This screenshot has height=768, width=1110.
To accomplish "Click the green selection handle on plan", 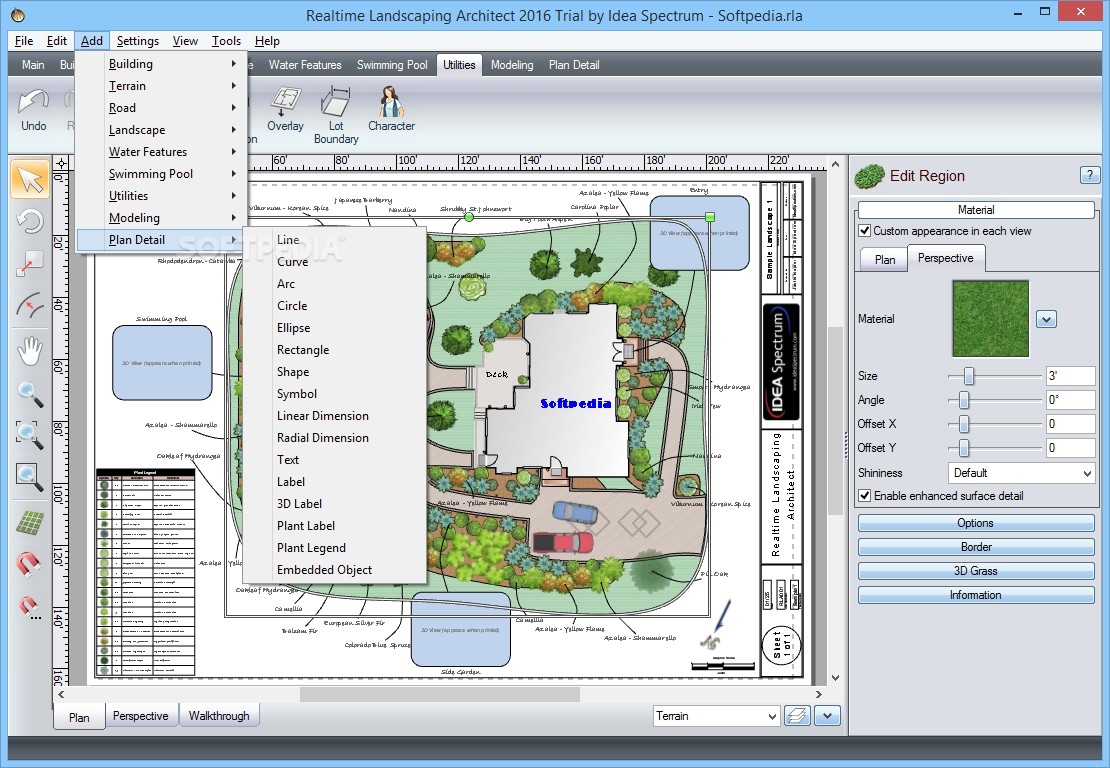I will (x=710, y=217).
